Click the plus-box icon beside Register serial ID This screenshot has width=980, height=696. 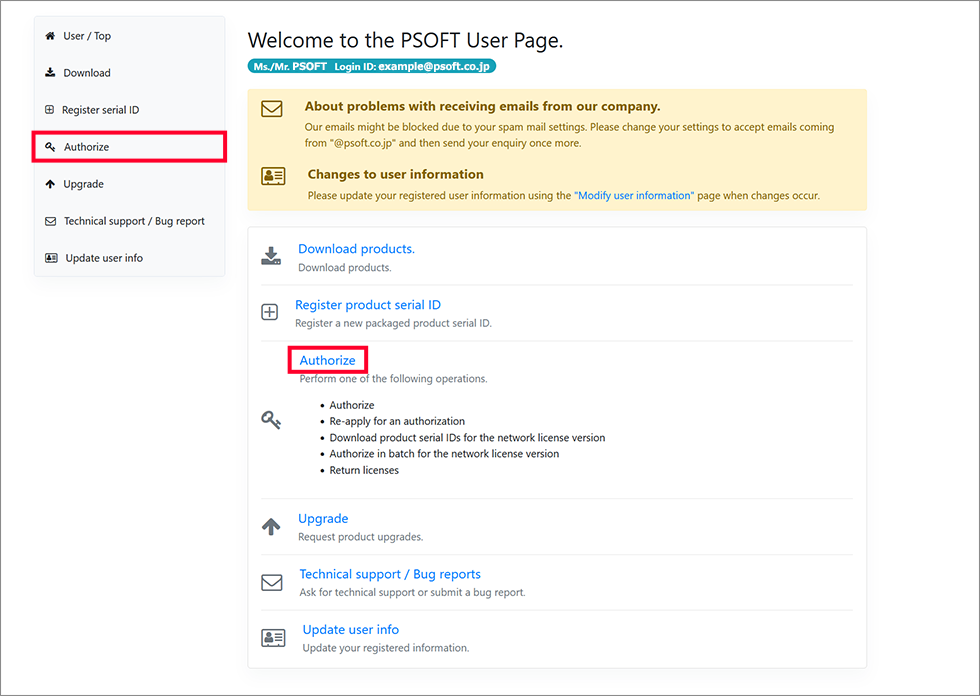click(x=50, y=110)
